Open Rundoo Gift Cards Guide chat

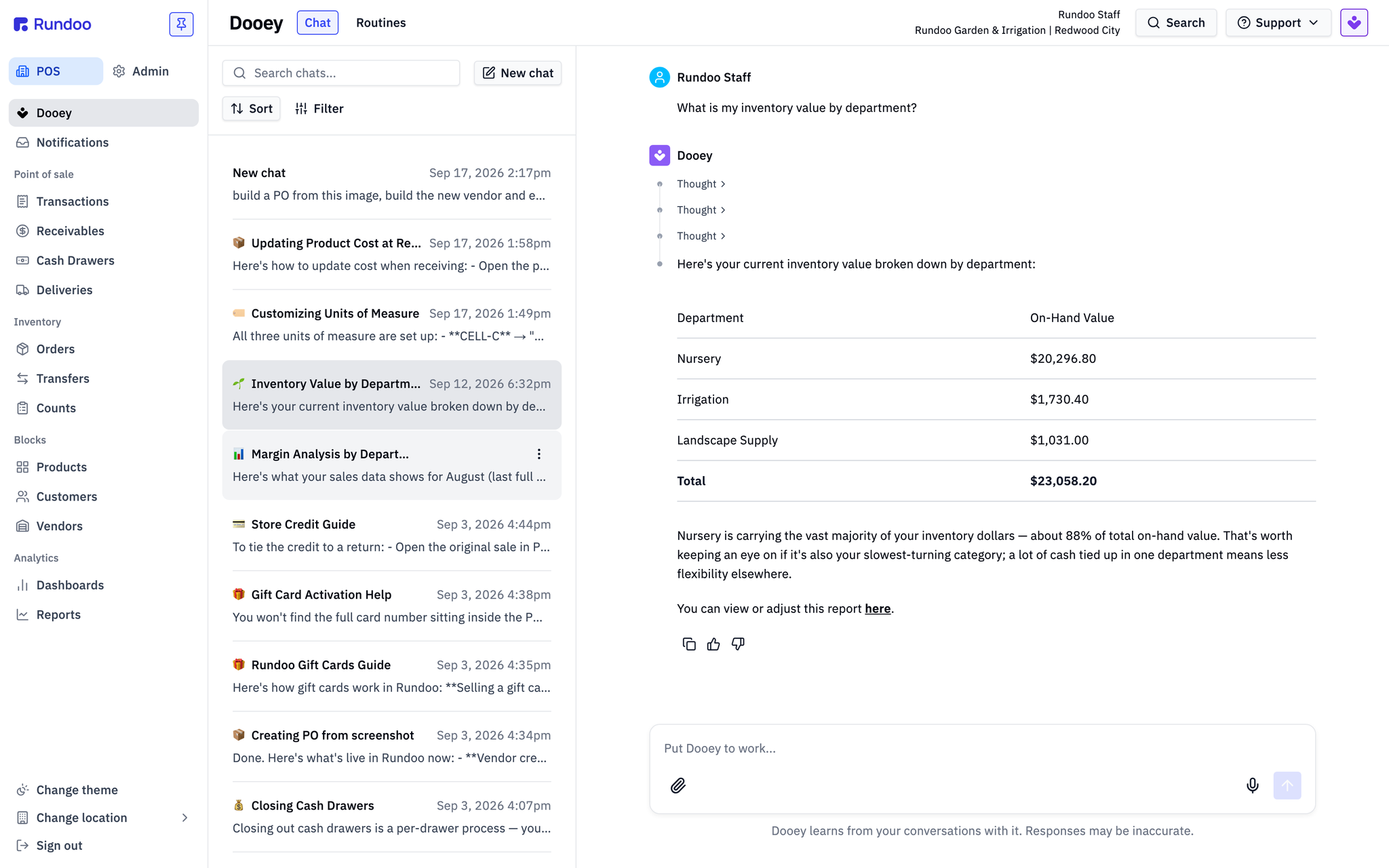click(391, 676)
